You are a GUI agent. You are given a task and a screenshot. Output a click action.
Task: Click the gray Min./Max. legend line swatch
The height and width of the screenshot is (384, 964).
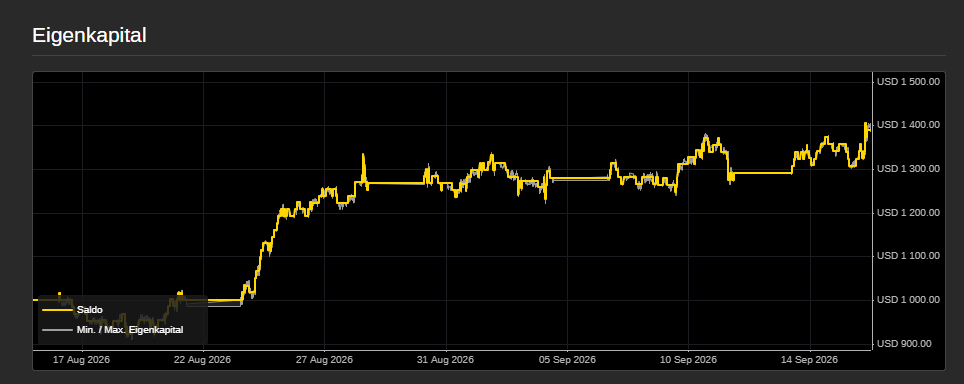point(57,330)
